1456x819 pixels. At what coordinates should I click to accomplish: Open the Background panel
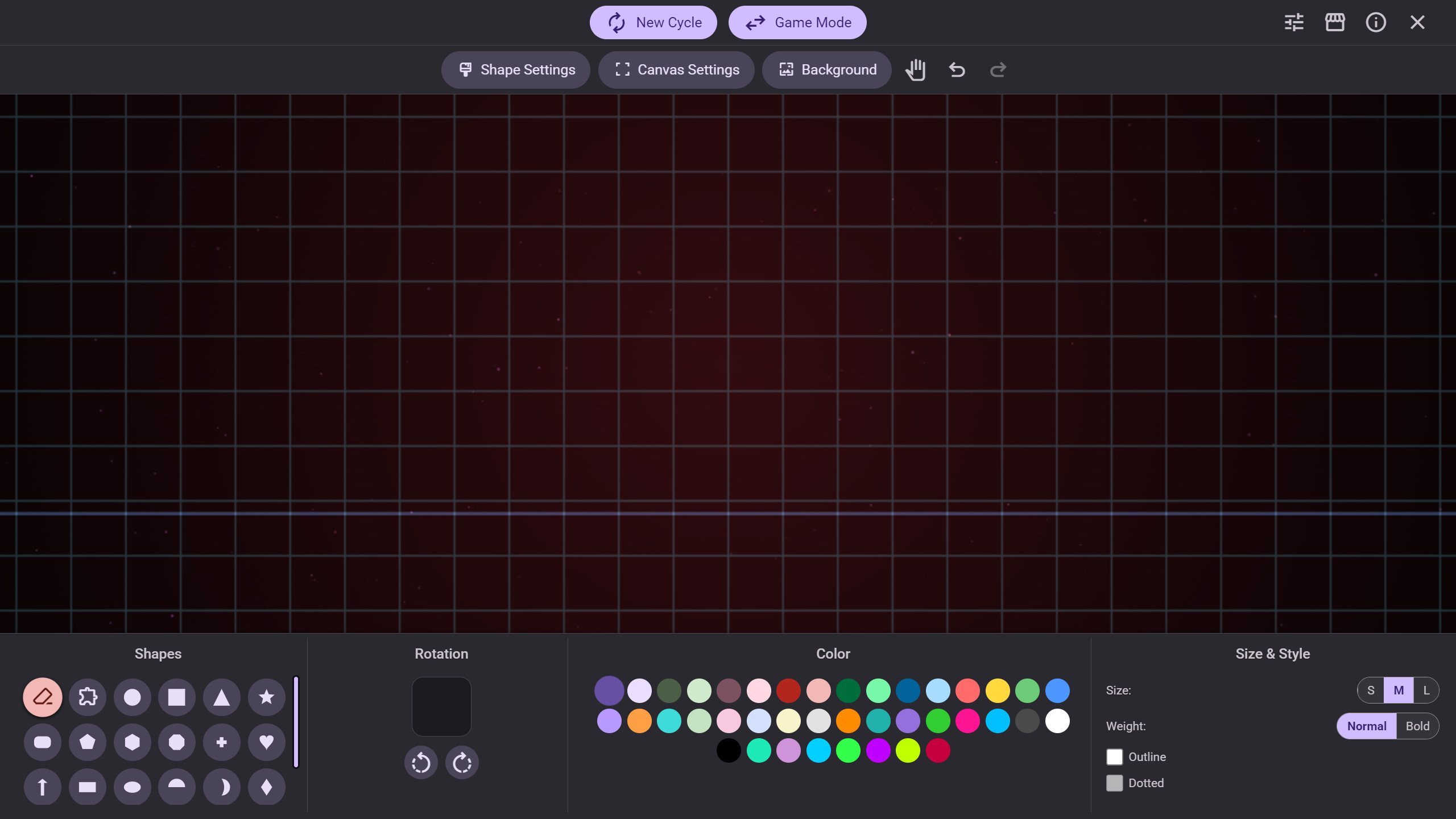[826, 69]
